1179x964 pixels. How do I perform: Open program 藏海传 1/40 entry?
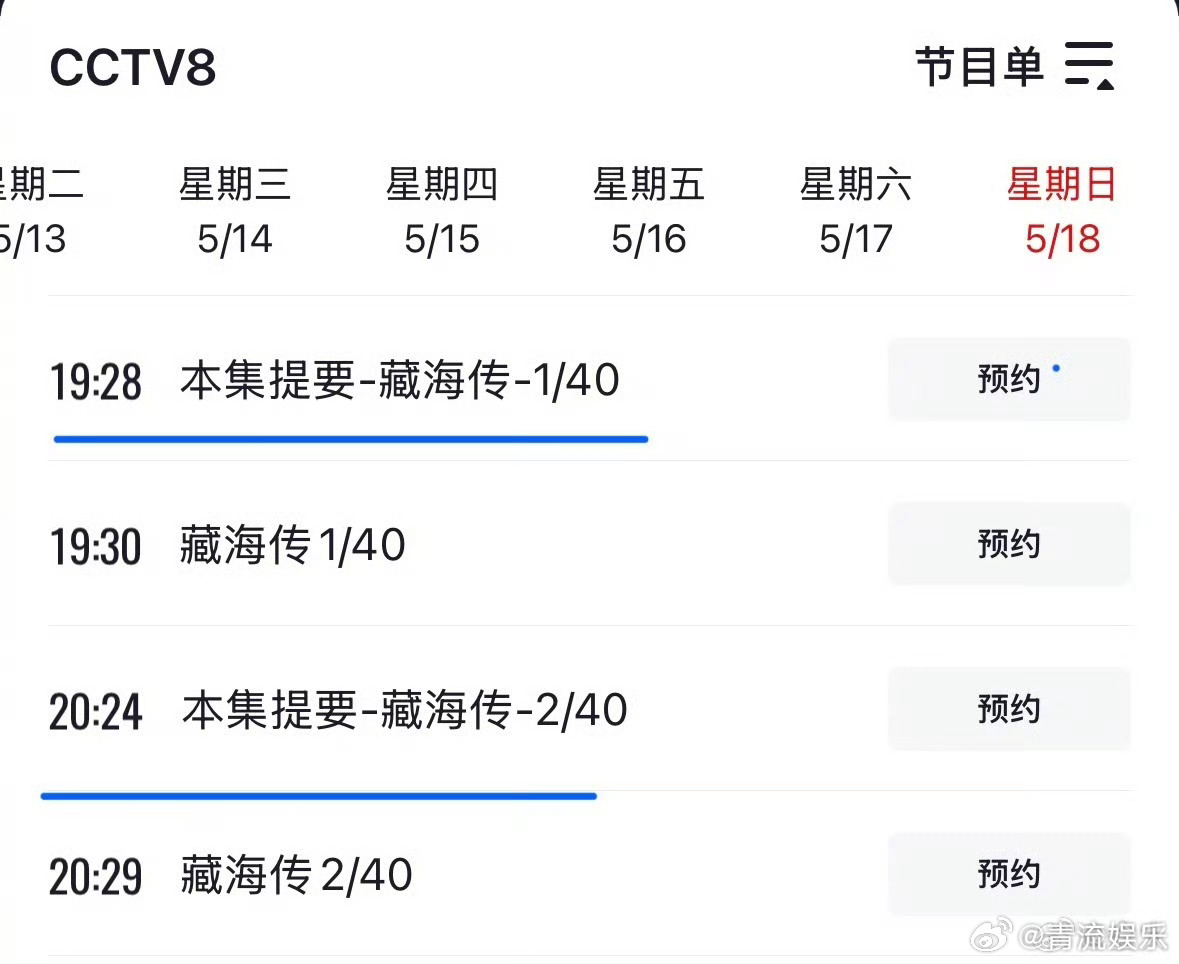[x=293, y=544]
